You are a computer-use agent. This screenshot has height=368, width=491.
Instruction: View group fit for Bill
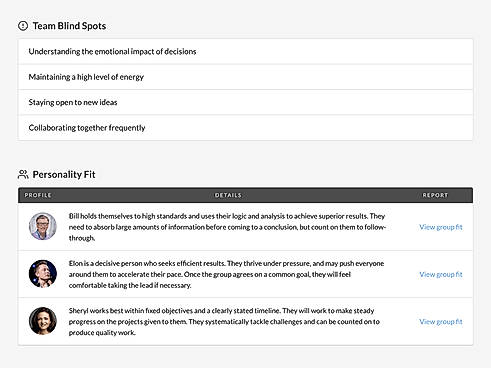[441, 227]
